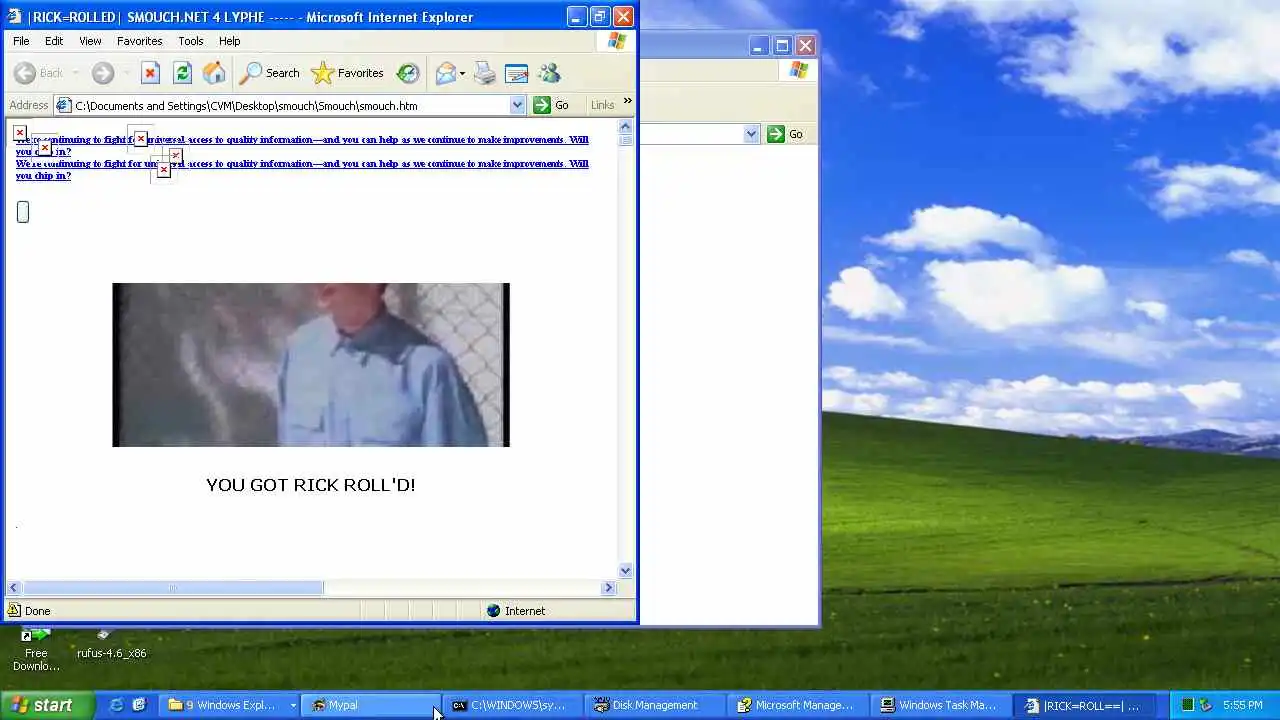Viewport: 1280px width, 720px height.
Task: Open the Favorites menu in menu bar
Action: (139, 41)
